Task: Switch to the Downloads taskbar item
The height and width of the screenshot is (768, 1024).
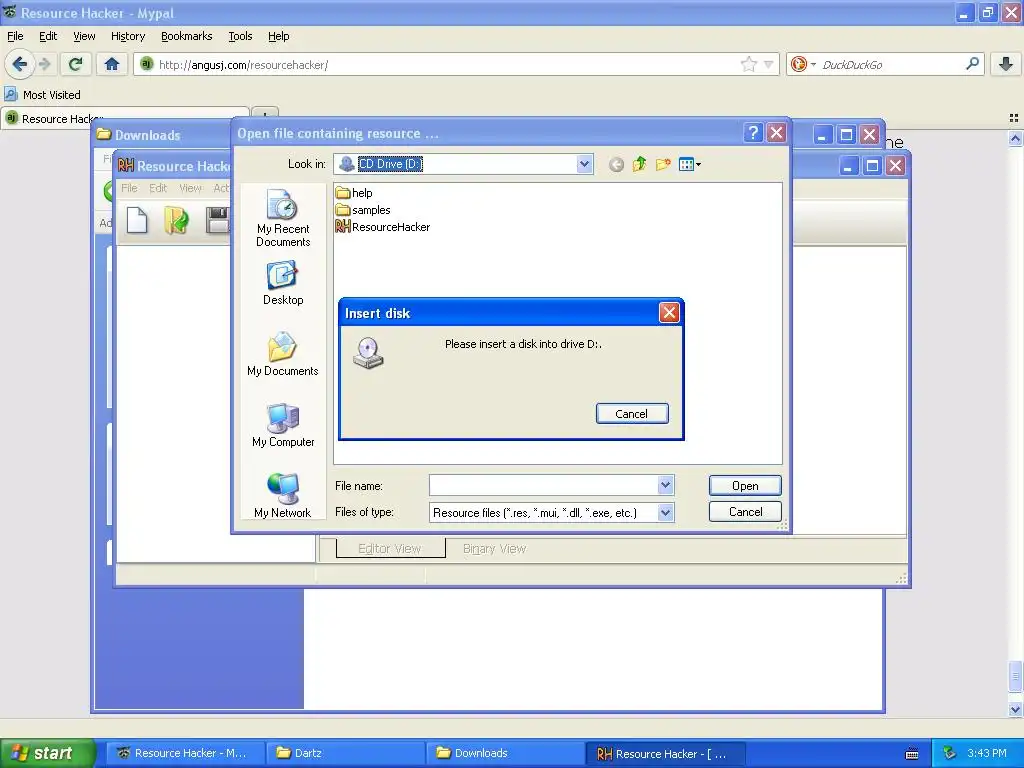Action: click(505, 753)
